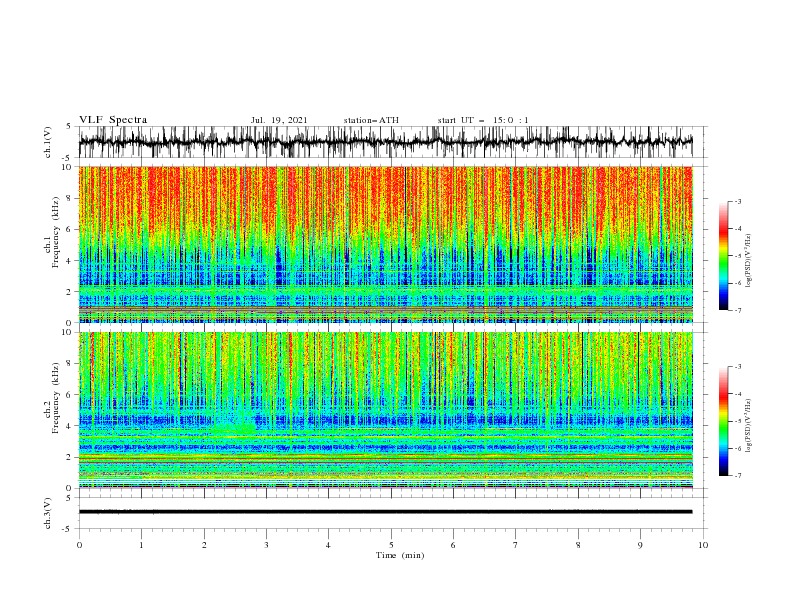The height and width of the screenshot is (612, 792).
Task: Click the upper log(PSD)(V²/Hz) colorbar label
Action: click(x=748, y=261)
